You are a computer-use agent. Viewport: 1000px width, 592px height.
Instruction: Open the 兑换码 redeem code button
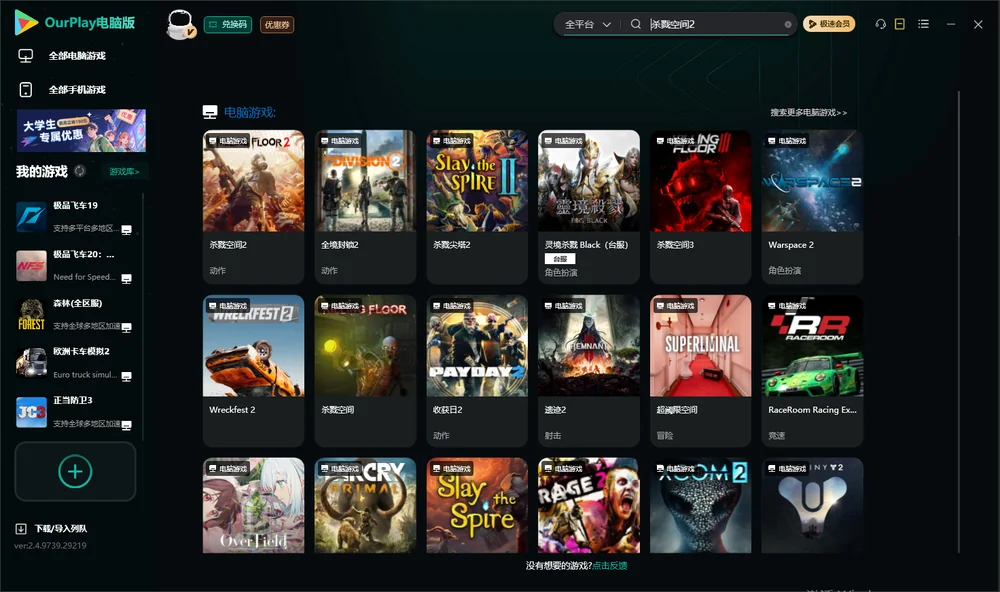228,25
